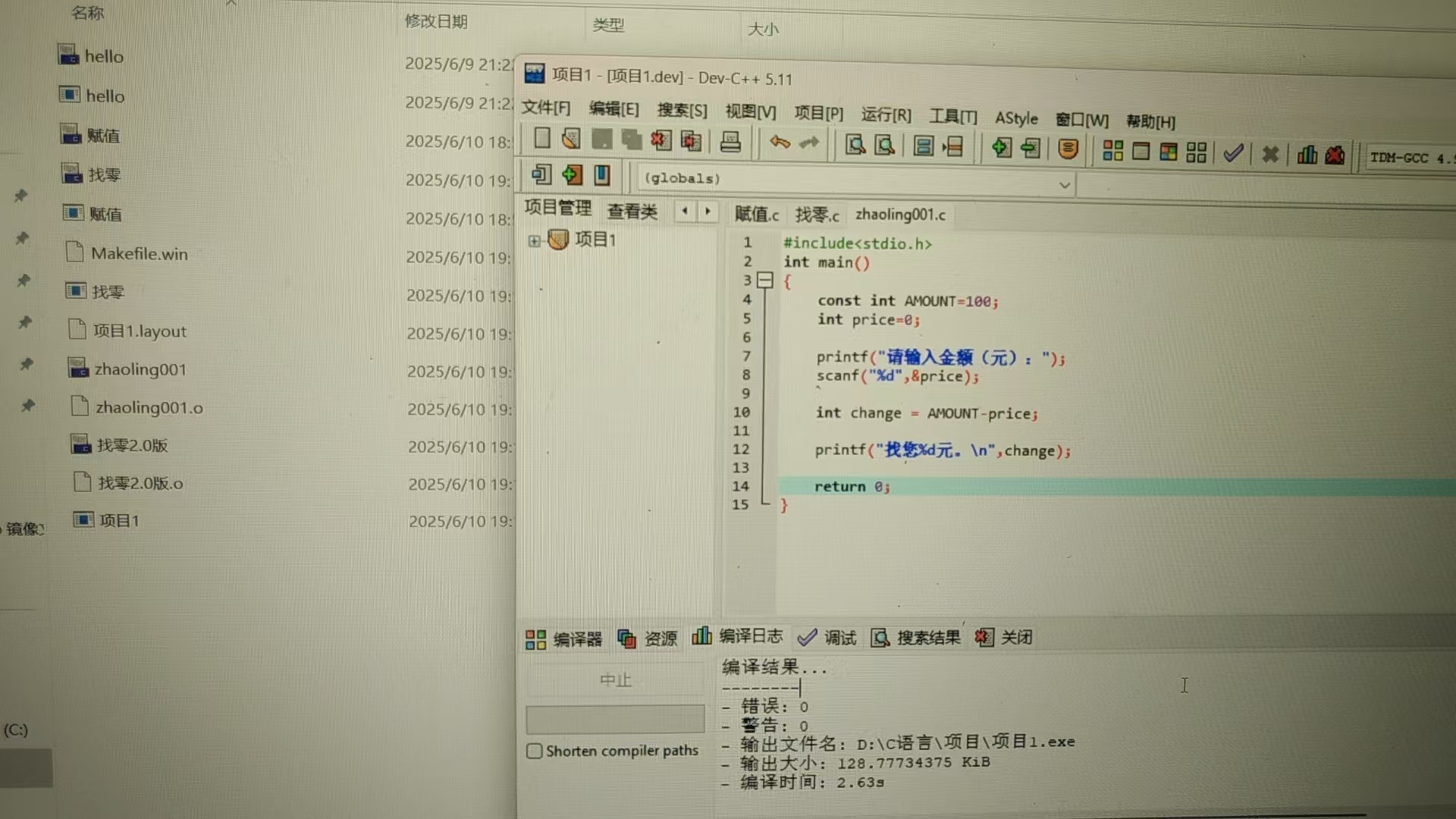
Task: Expand the 项目1 project tree node
Action: (x=534, y=240)
